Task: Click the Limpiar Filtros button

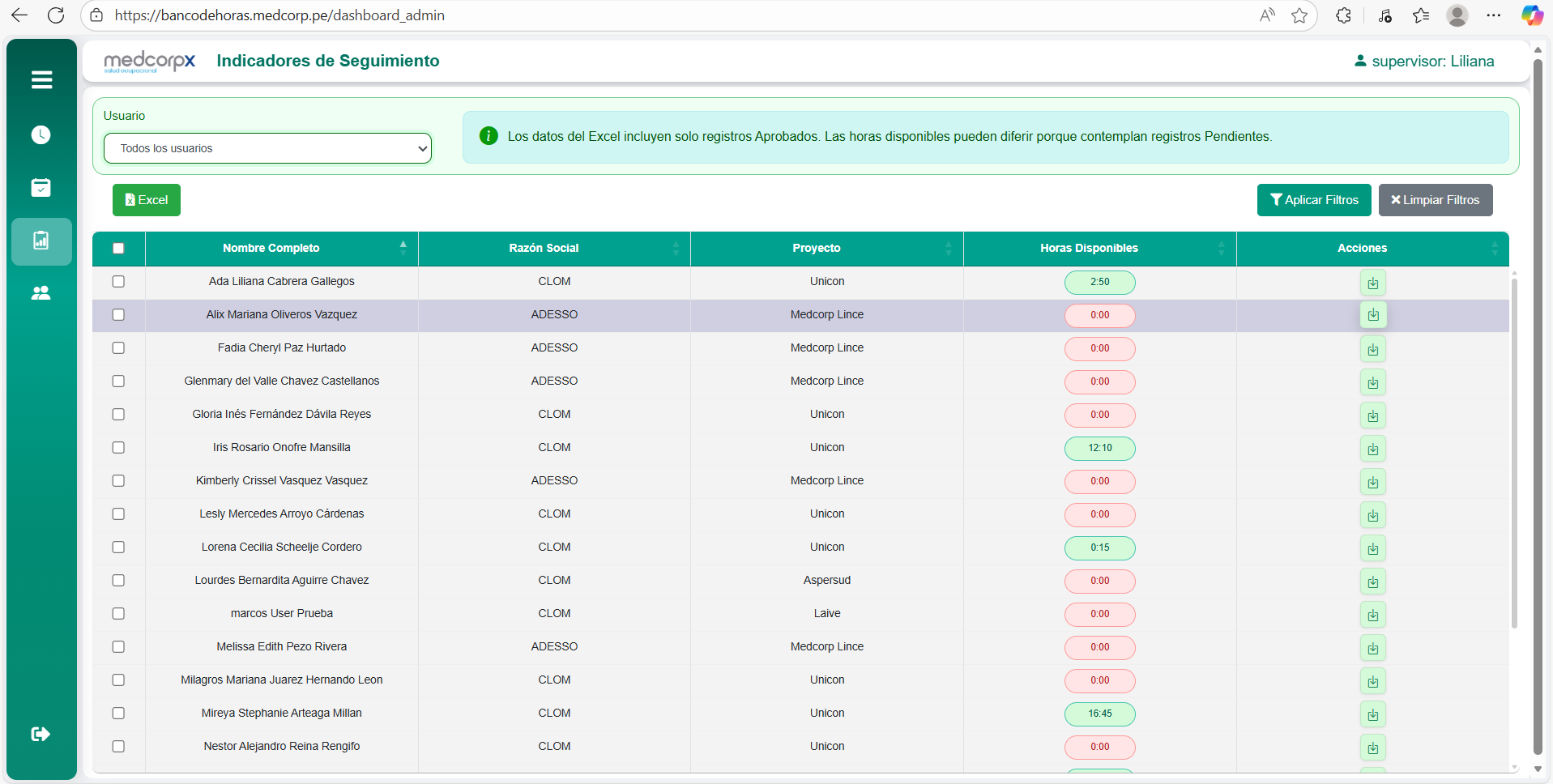Action: click(x=1435, y=200)
